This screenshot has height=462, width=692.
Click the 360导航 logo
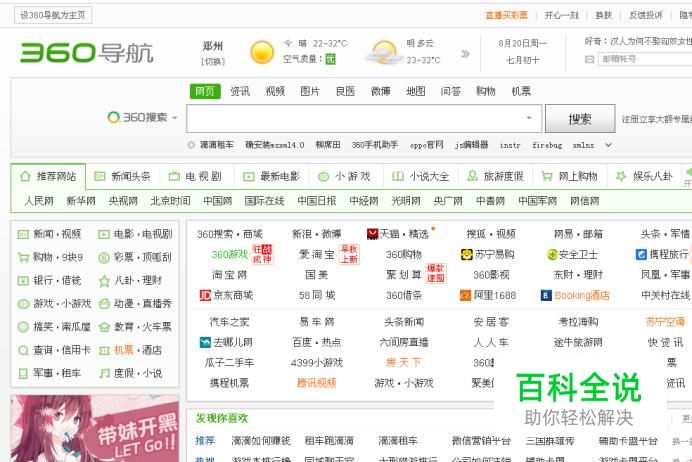[86, 53]
